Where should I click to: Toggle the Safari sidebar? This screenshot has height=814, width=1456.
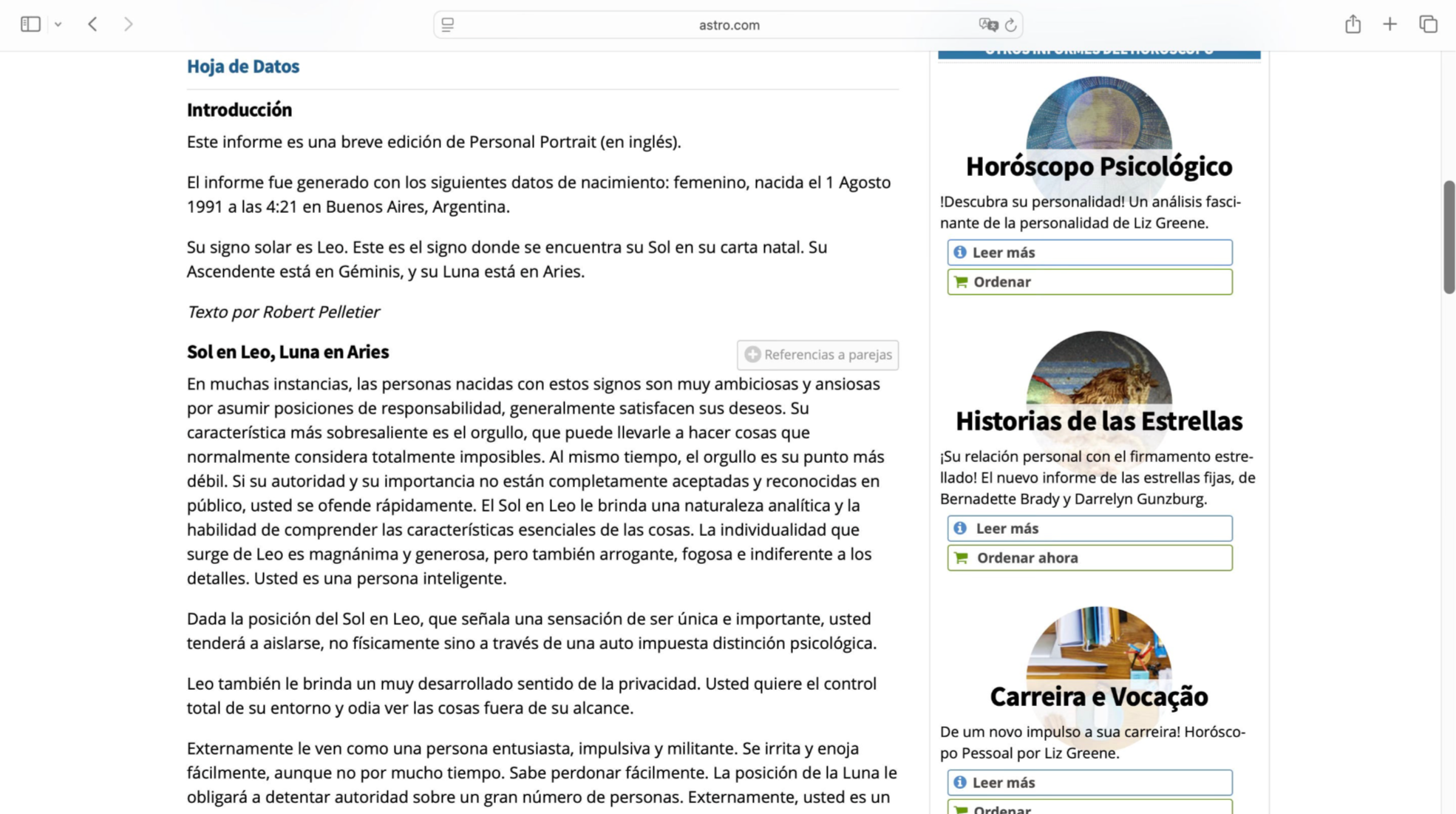pos(30,24)
